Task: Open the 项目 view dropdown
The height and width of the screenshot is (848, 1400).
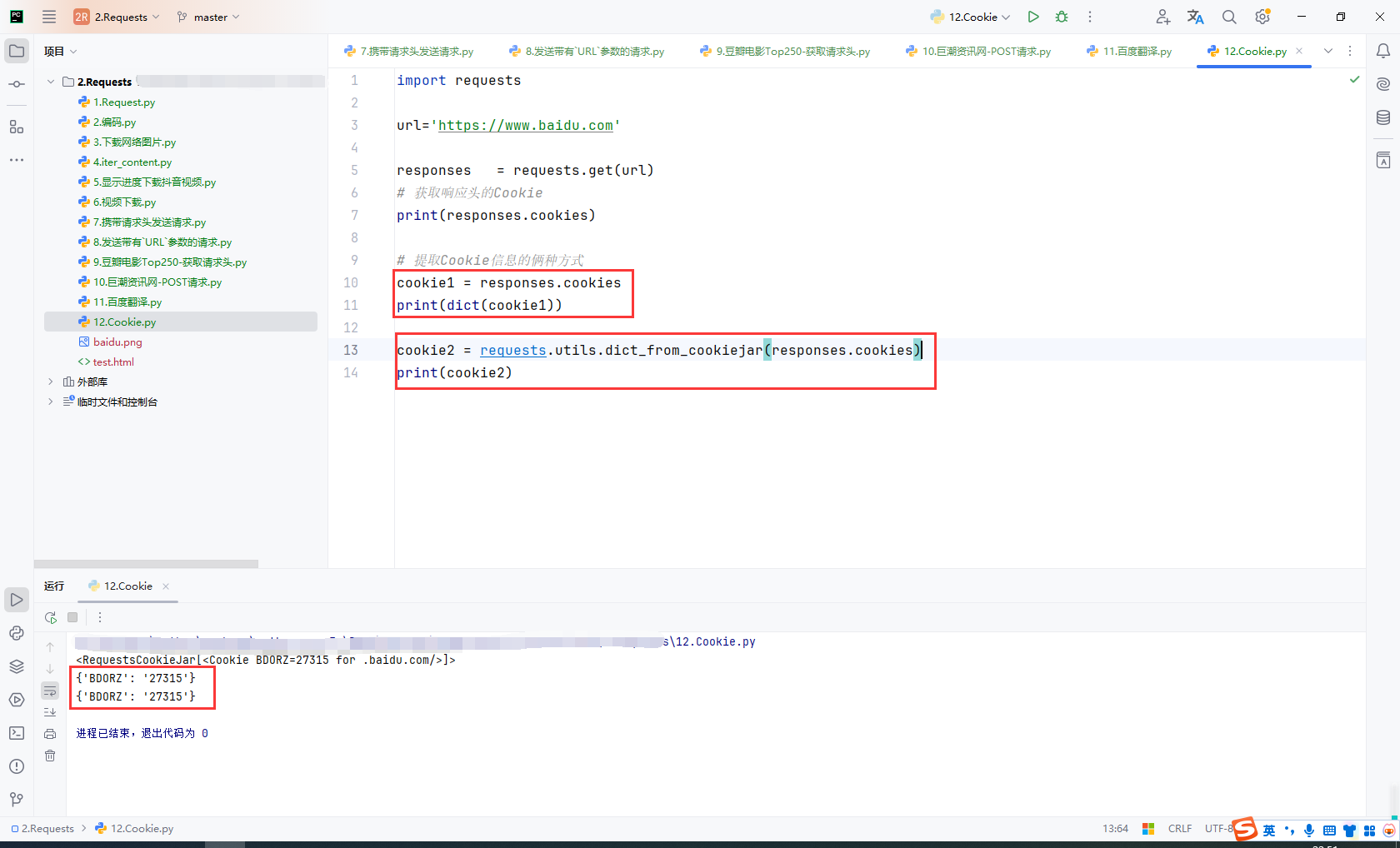Action: coord(61,51)
